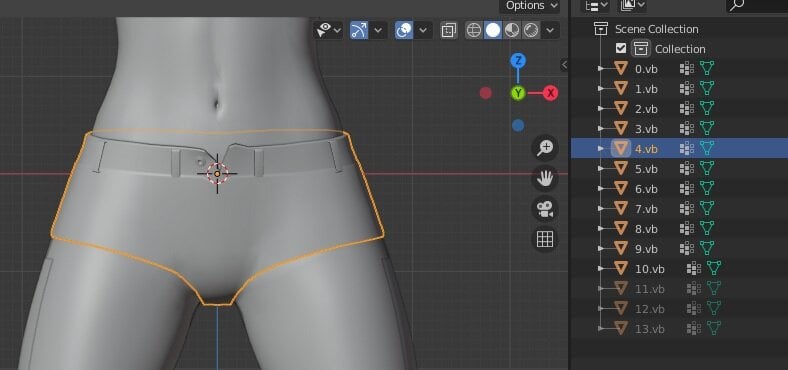Toggle X-ray mode in viewport header
Viewport: 788px width, 370px height.
tap(448, 30)
